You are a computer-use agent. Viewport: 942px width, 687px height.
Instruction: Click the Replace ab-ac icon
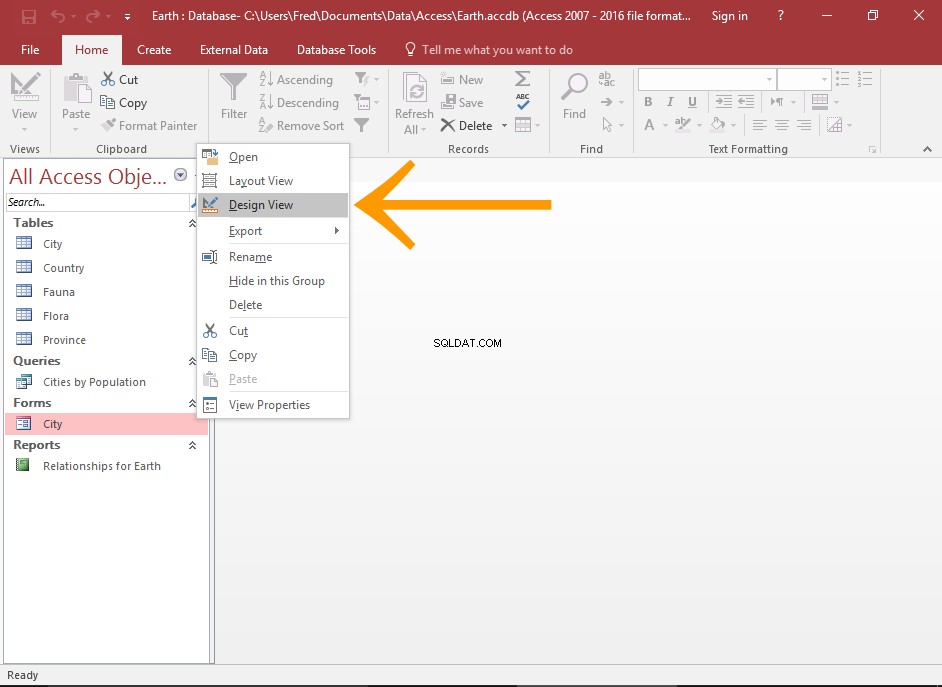tap(607, 79)
